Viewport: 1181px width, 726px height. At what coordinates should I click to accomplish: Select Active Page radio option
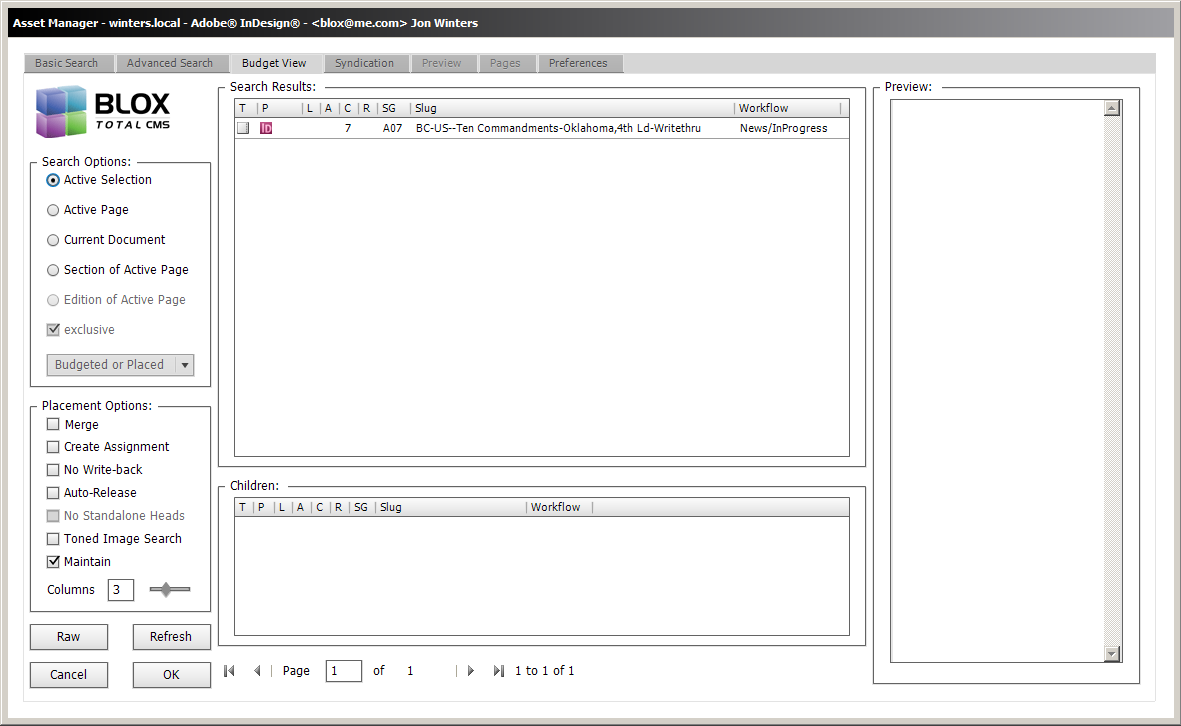coord(53,210)
